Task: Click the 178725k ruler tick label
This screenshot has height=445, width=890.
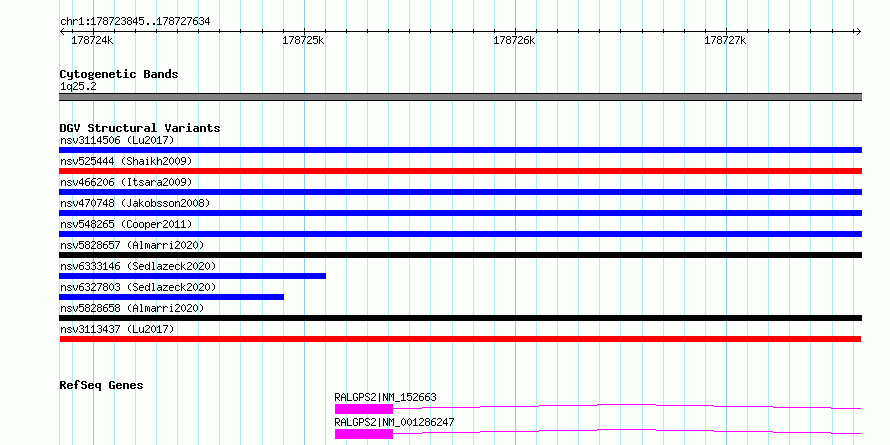Action: point(303,40)
